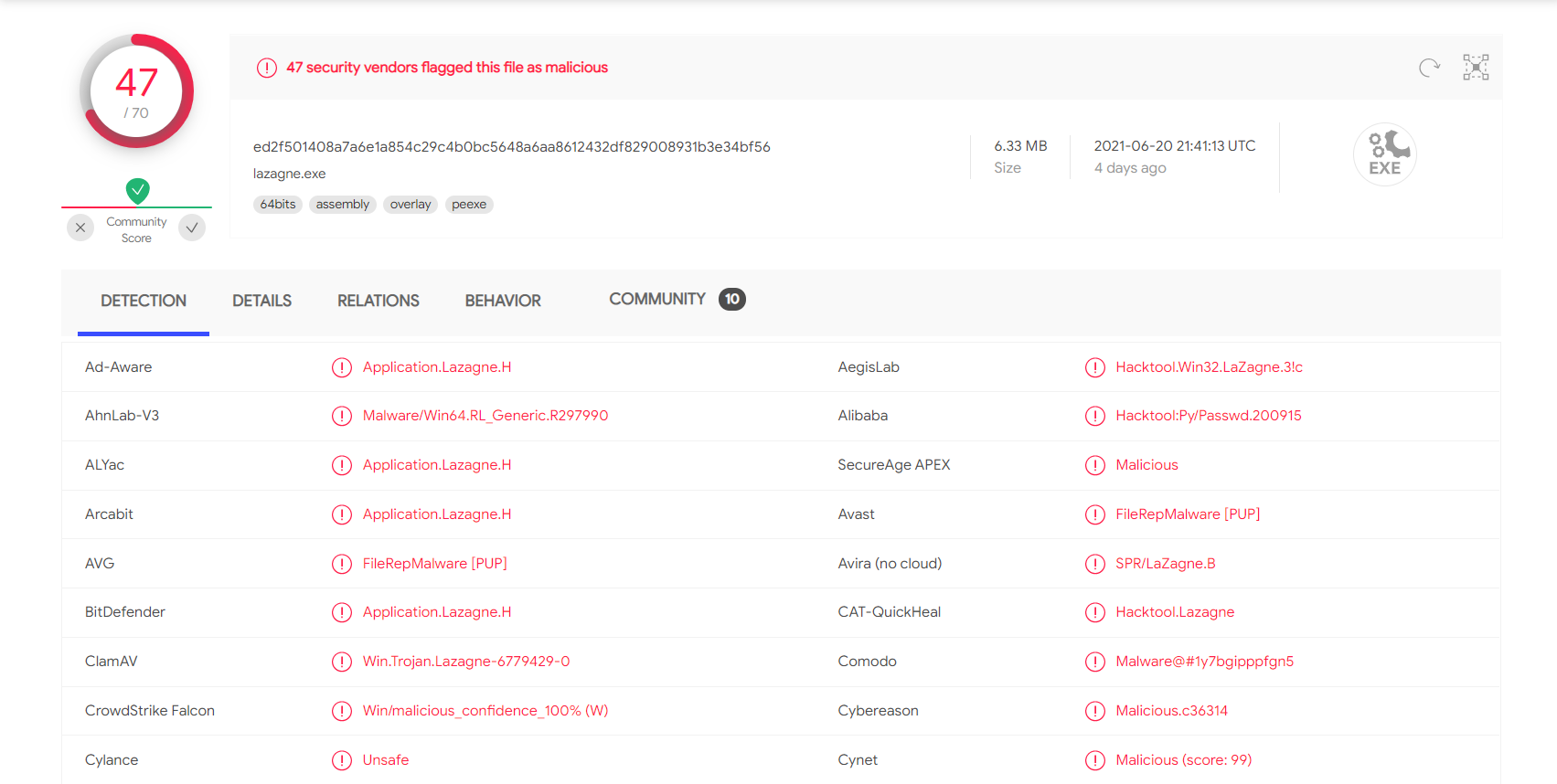Vote file as malicious with X icon
1557x784 pixels.
pyautogui.click(x=80, y=228)
